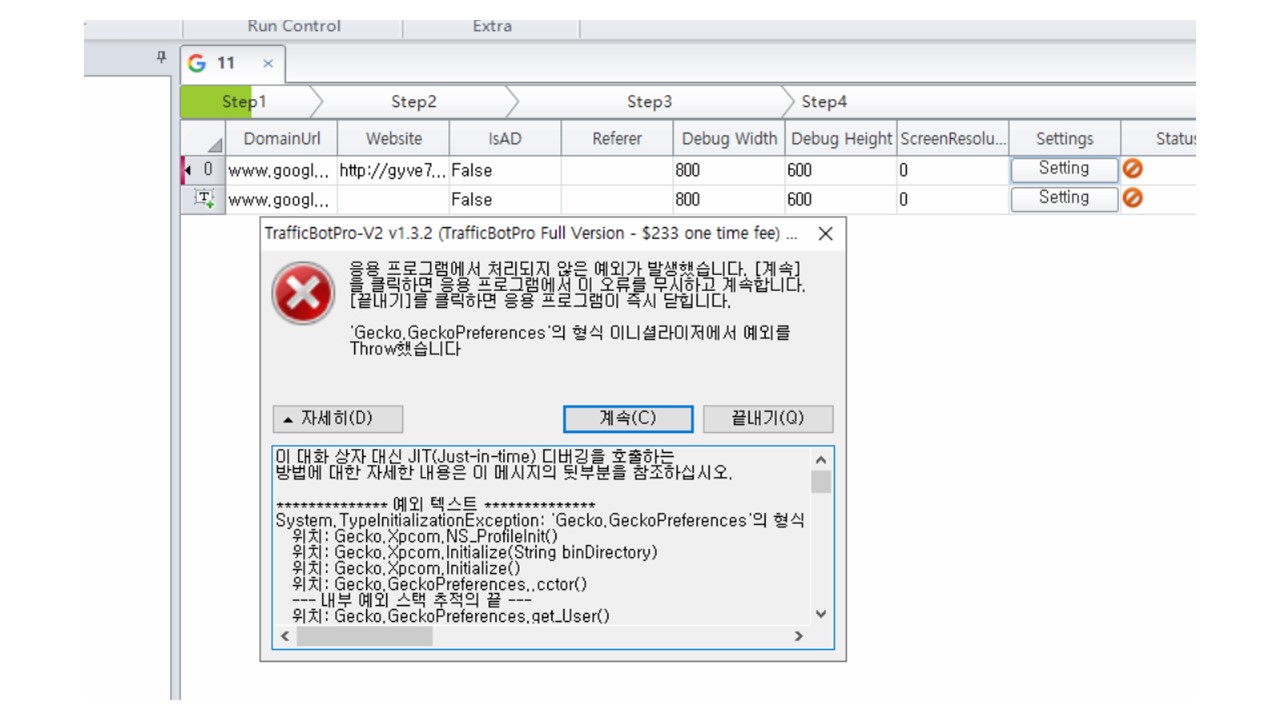Collapse details with the 자세히(D) button
Screen dimensions: 1280x720
(337, 418)
